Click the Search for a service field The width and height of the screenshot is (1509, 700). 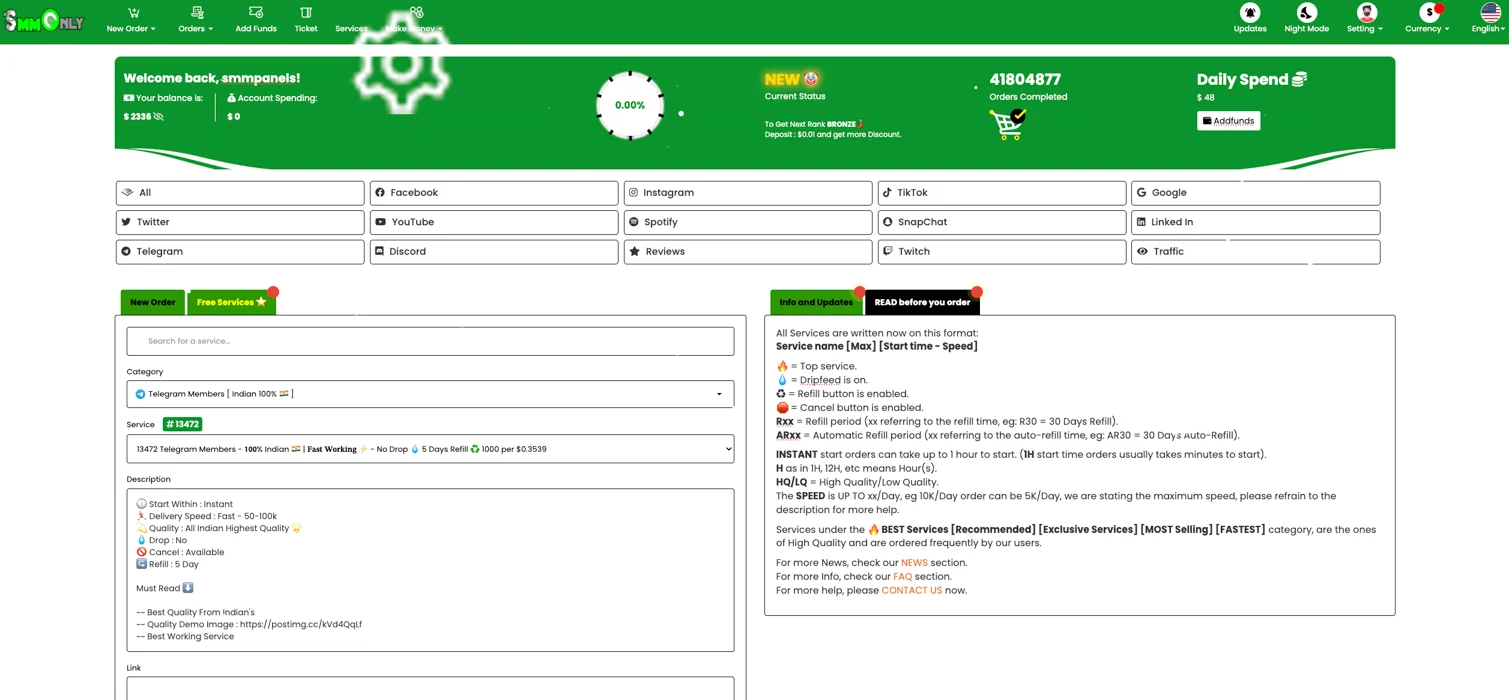[430, 341]
